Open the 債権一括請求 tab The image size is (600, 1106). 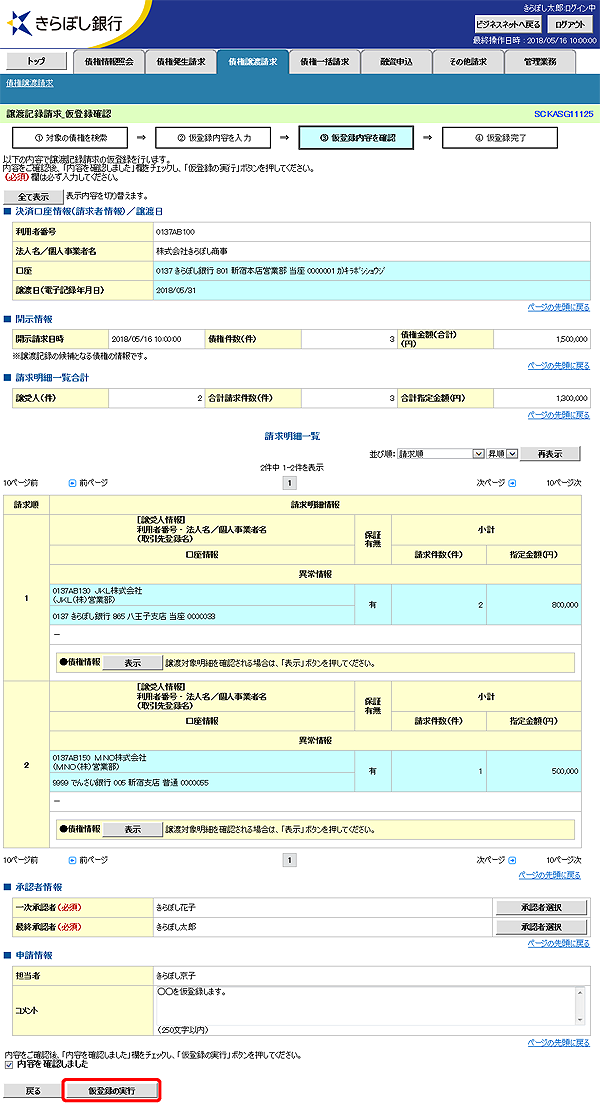click(x=324, y=62)
